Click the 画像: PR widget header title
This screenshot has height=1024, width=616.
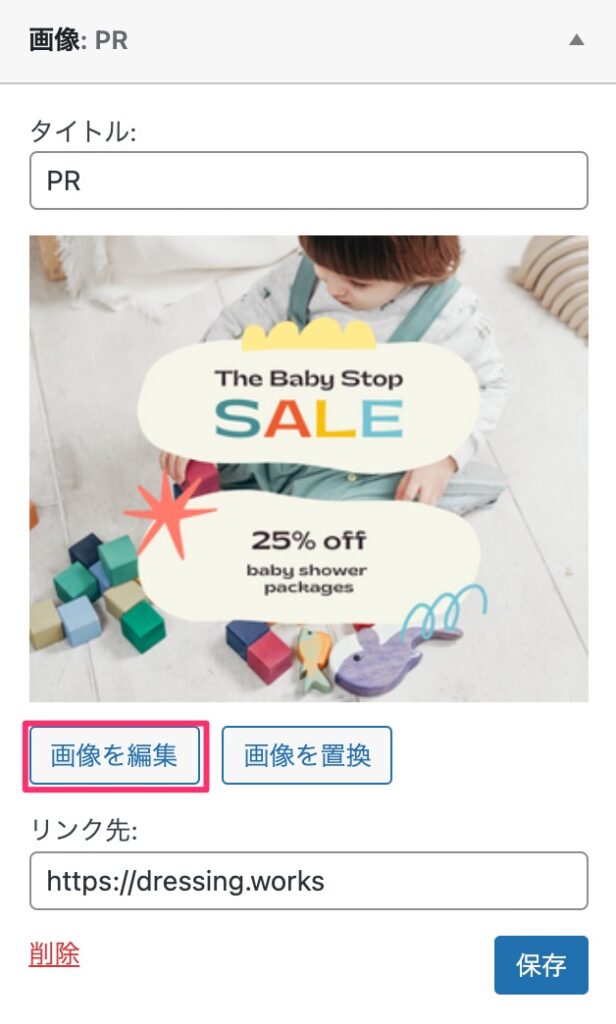pos(78,40)
